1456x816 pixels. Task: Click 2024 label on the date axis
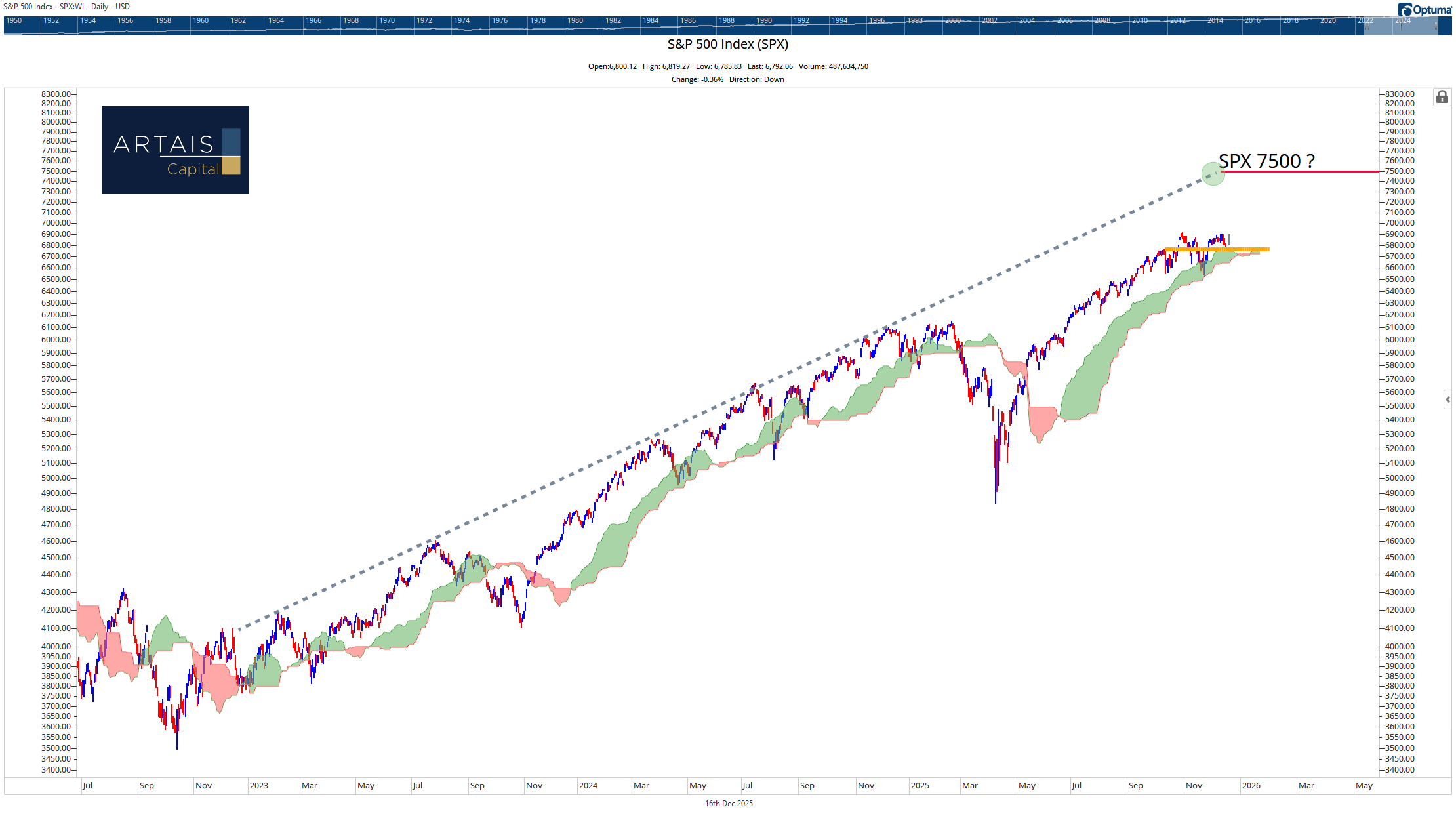588,785
